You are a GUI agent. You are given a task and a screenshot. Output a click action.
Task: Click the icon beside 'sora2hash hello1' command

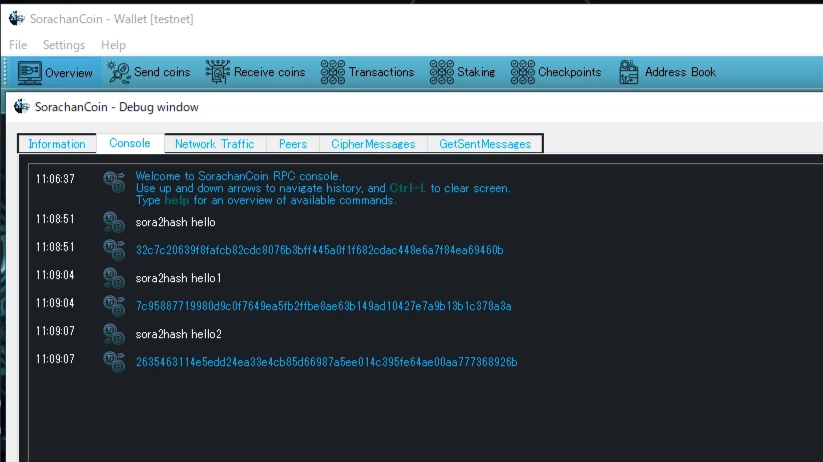[114, 278]
